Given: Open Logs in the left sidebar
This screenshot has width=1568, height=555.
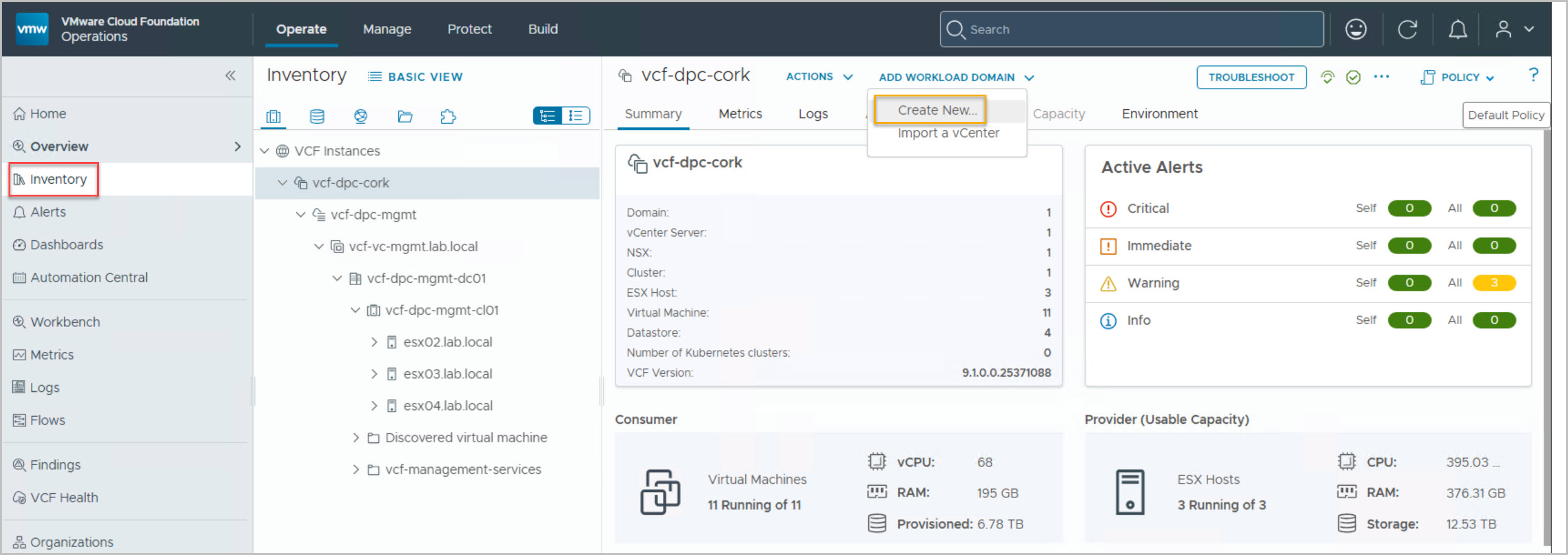Looking at the screenshot, I should pos(36,388).
